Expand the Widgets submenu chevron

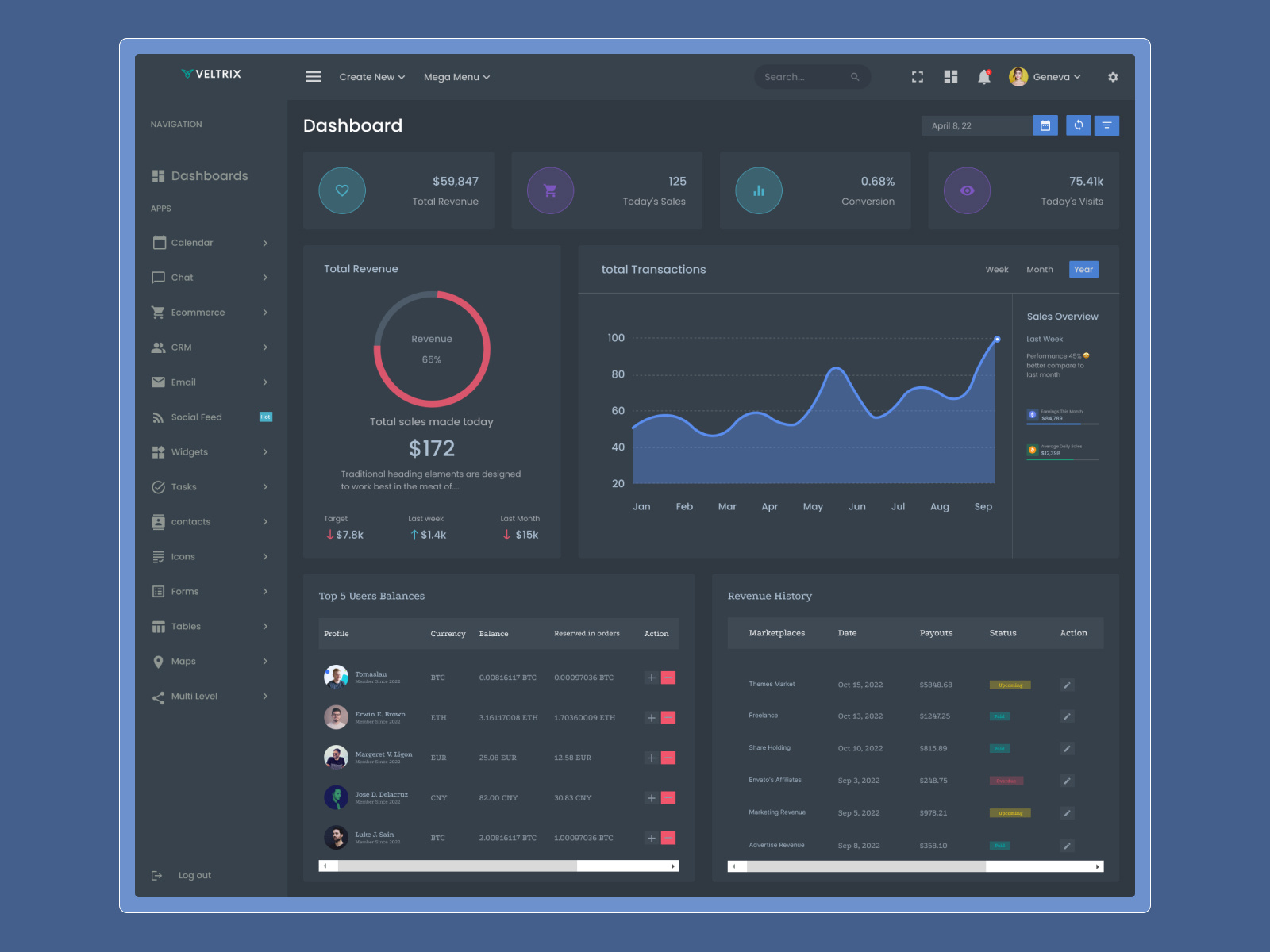[x=265, y=452]
